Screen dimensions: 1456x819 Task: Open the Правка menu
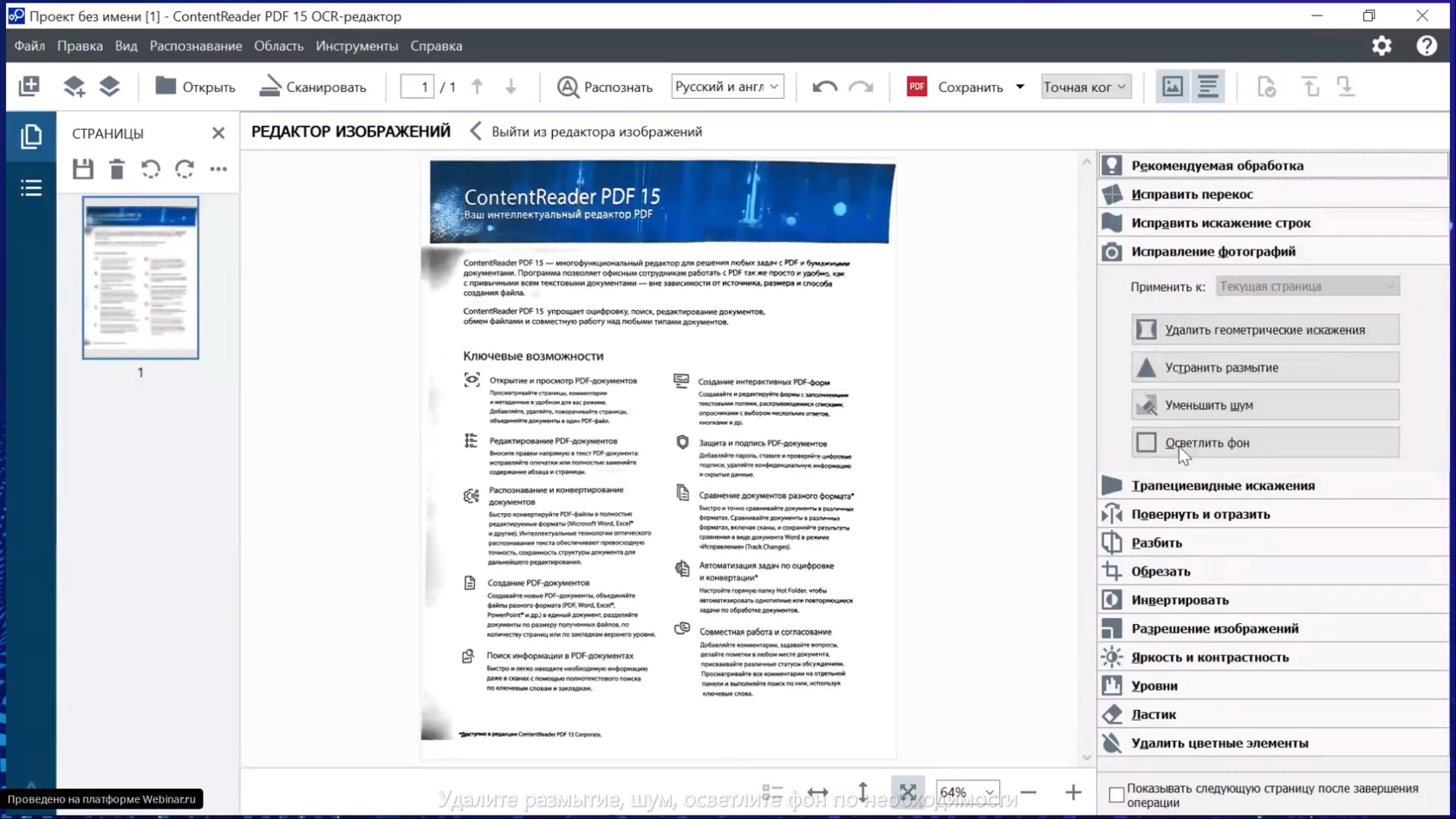(80, 46)
